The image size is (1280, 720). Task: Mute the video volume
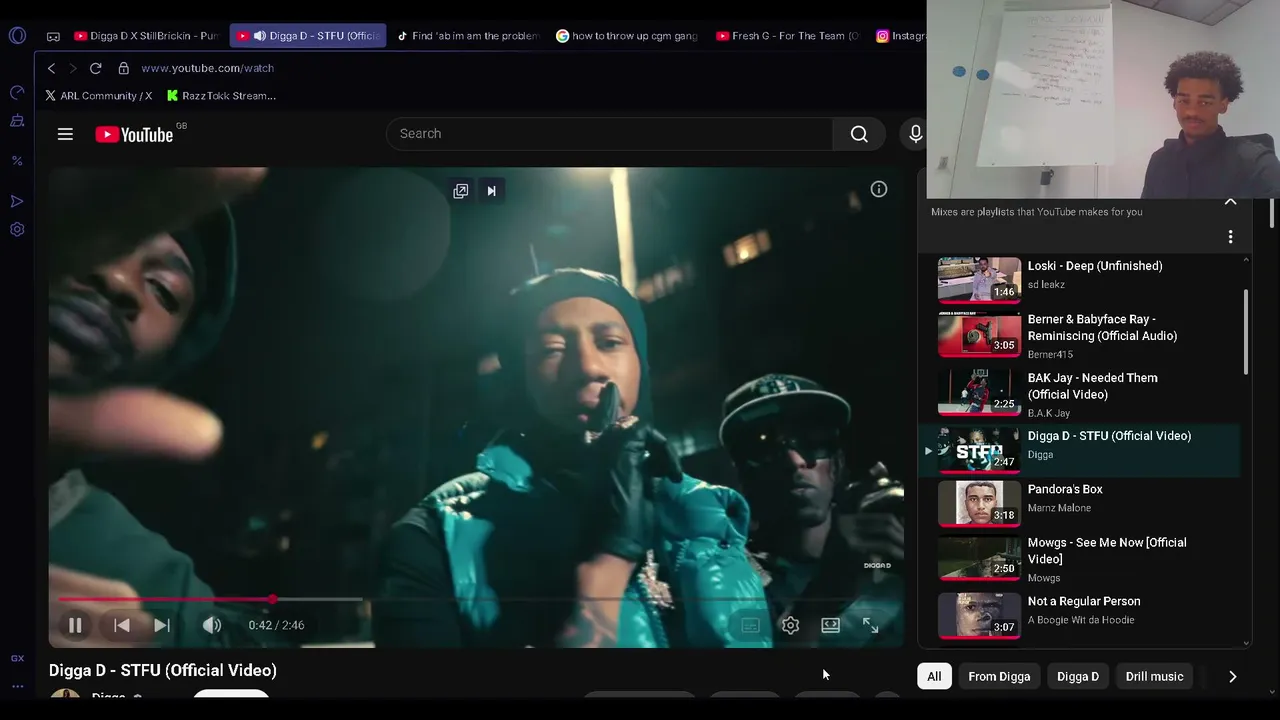coord(211,625)
